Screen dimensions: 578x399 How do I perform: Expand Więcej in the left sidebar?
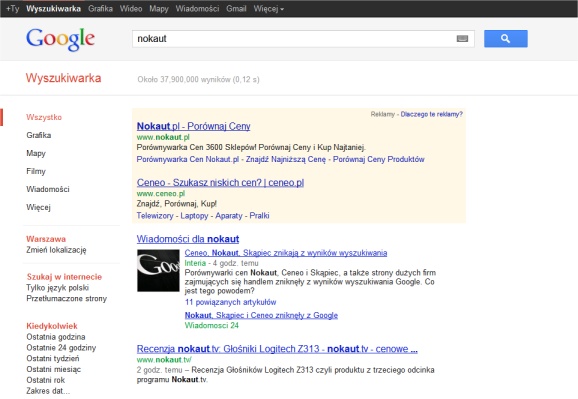(x=38, y=207)
